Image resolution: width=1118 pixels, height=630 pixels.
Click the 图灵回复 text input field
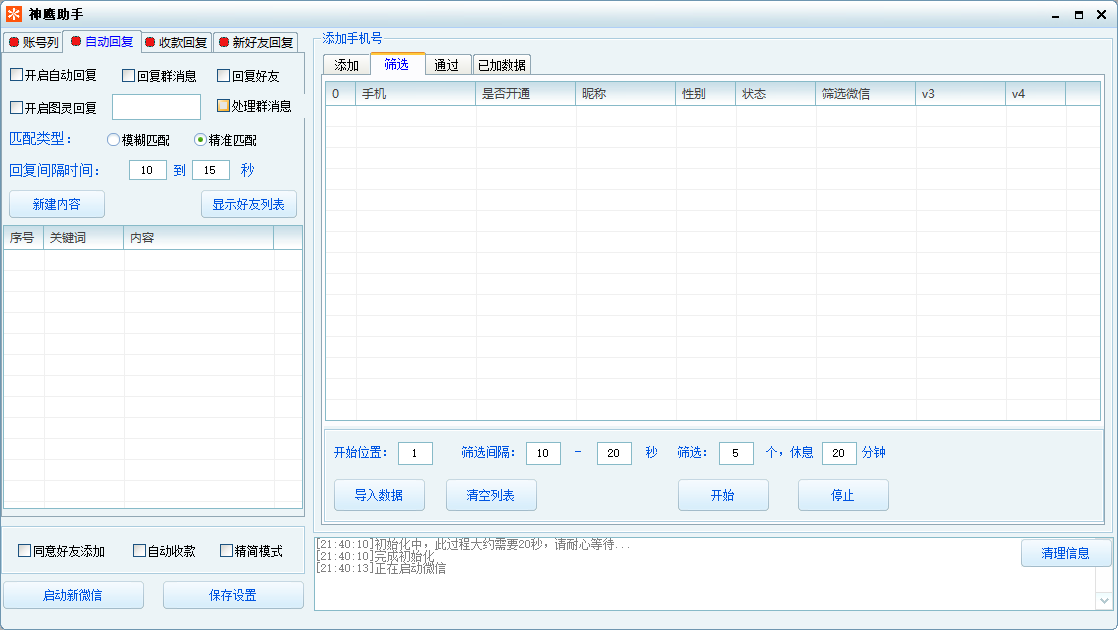(x=156, y=107)
